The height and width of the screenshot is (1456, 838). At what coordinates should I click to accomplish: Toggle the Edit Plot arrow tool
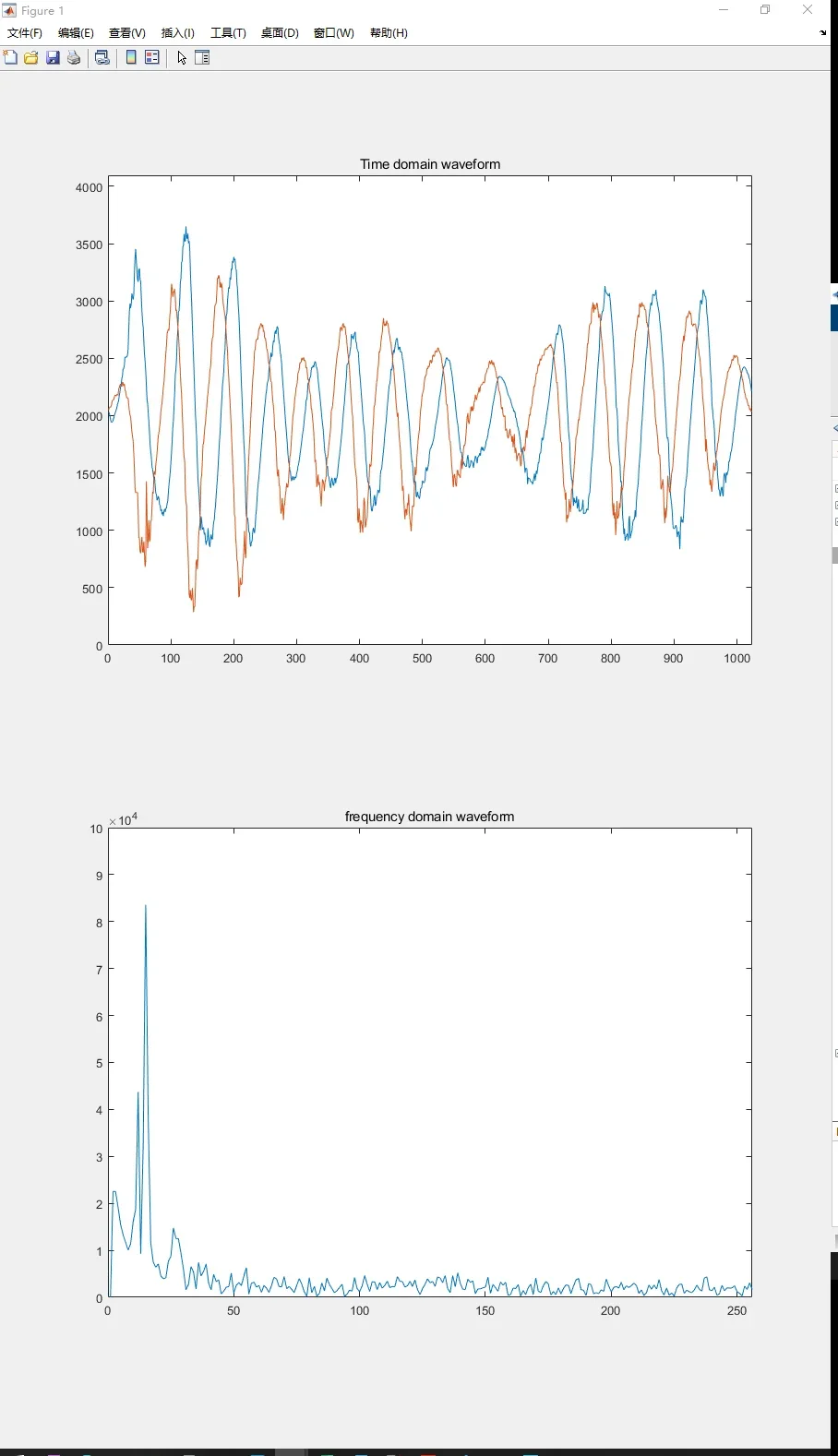[182, 57]
